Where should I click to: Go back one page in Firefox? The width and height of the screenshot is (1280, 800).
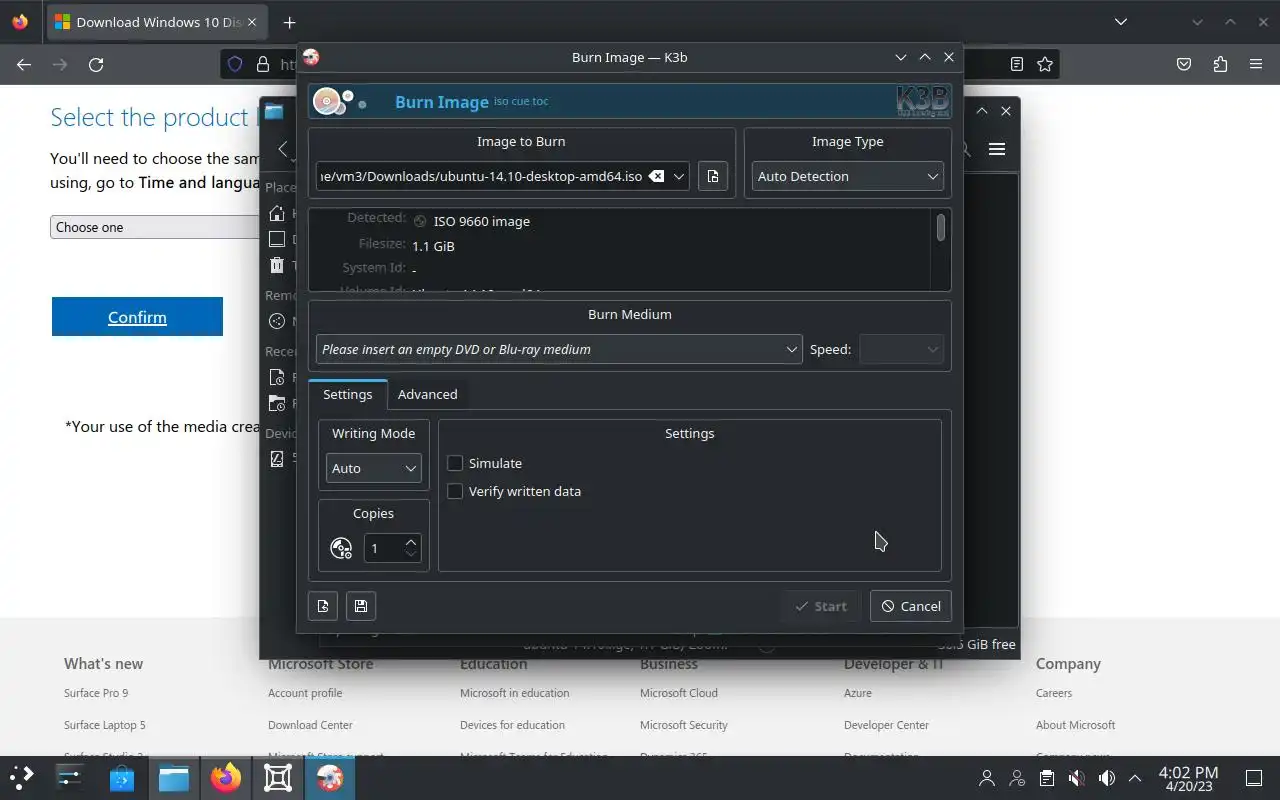pyautogui.click(x=24, y=64)
